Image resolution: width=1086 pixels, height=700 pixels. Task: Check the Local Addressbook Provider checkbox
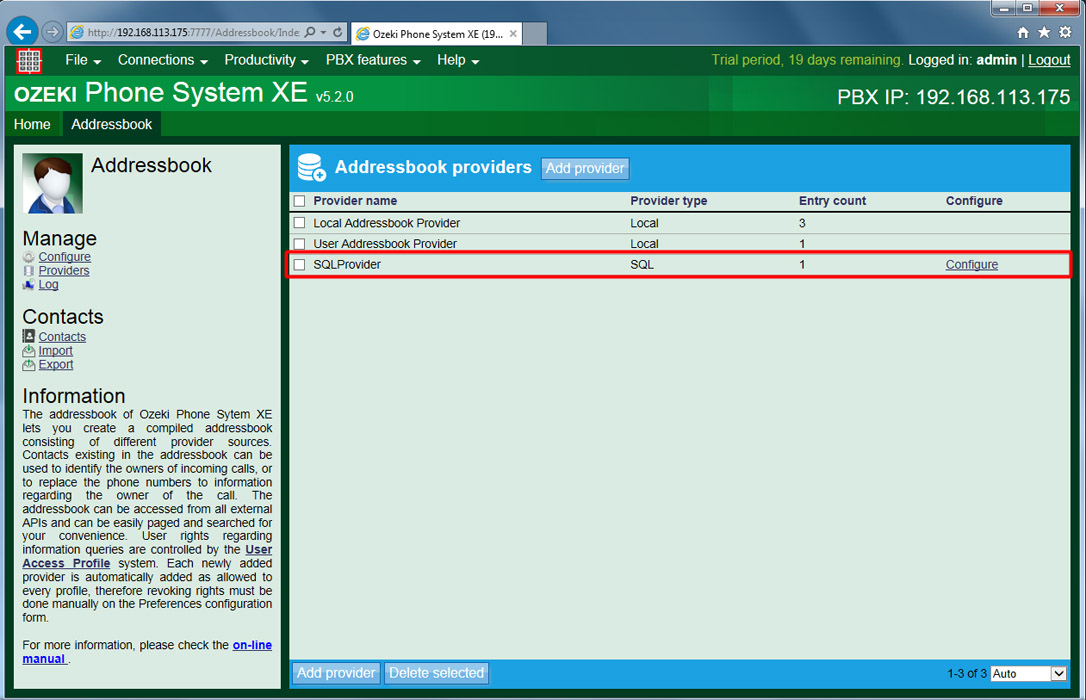[299, 223]
